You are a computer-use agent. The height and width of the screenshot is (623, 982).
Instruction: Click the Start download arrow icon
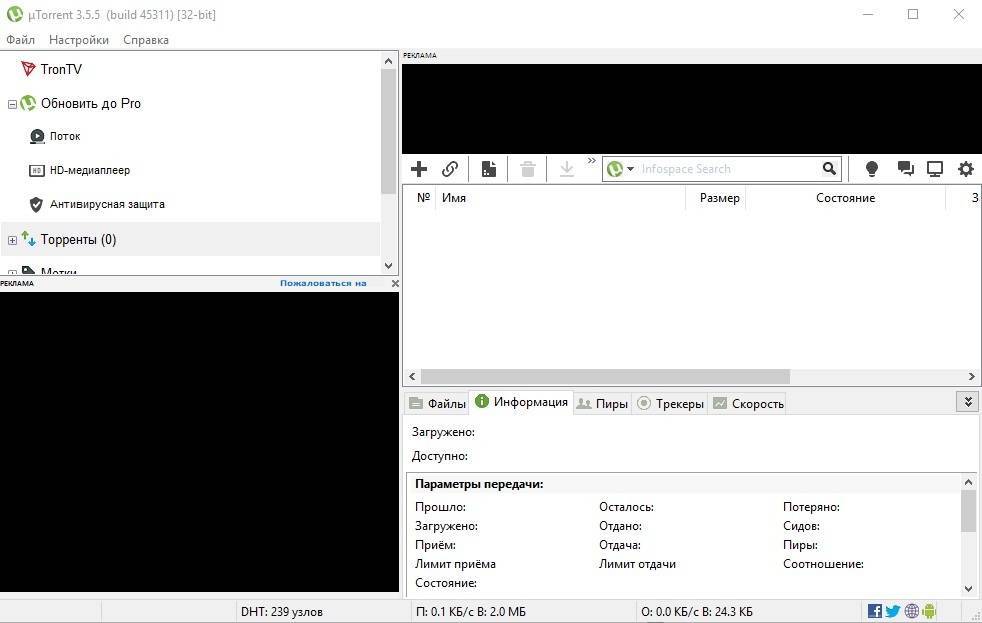click(x=567, y=169)
